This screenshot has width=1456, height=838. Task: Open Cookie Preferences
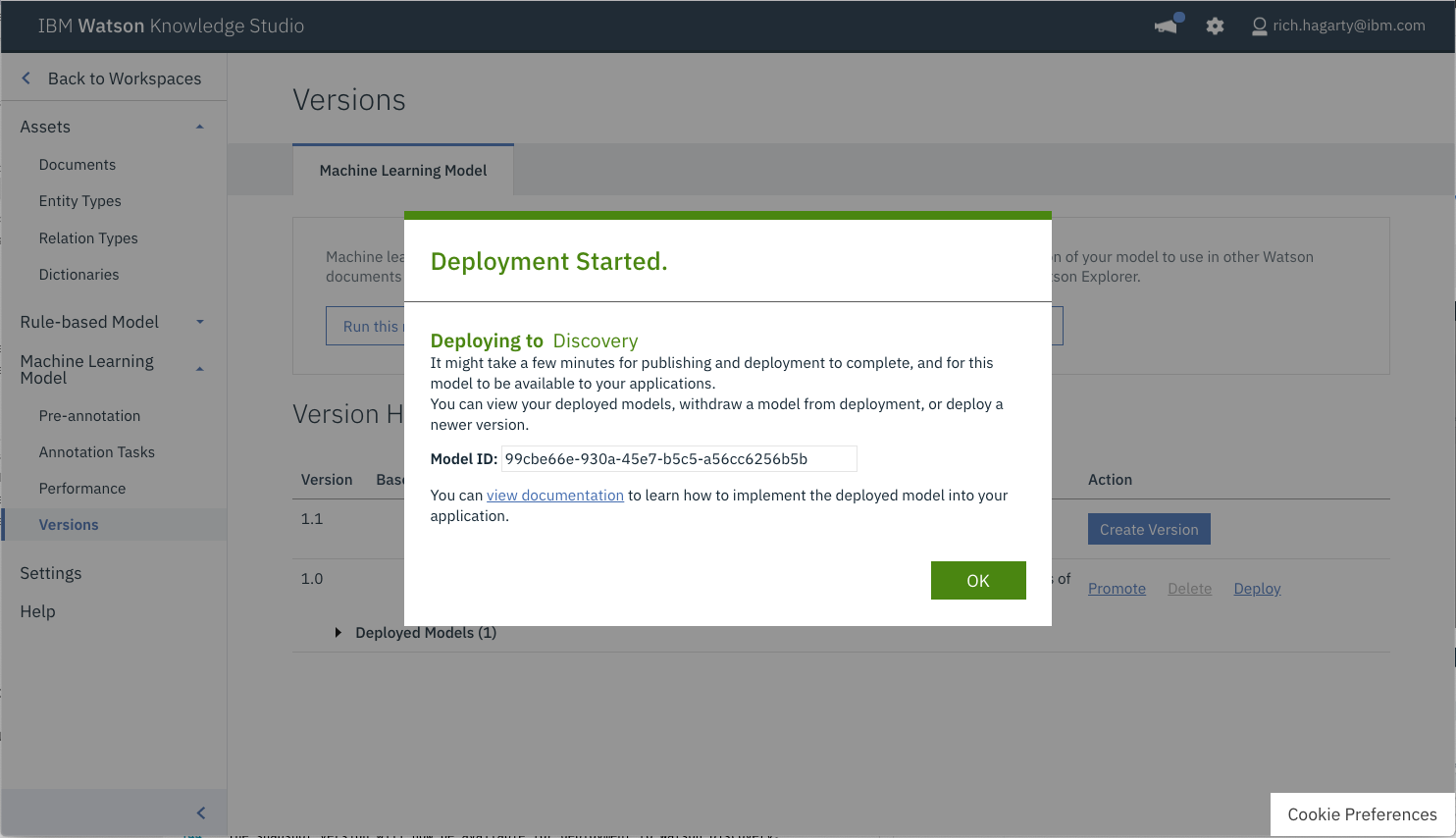tap(1362, 814)
